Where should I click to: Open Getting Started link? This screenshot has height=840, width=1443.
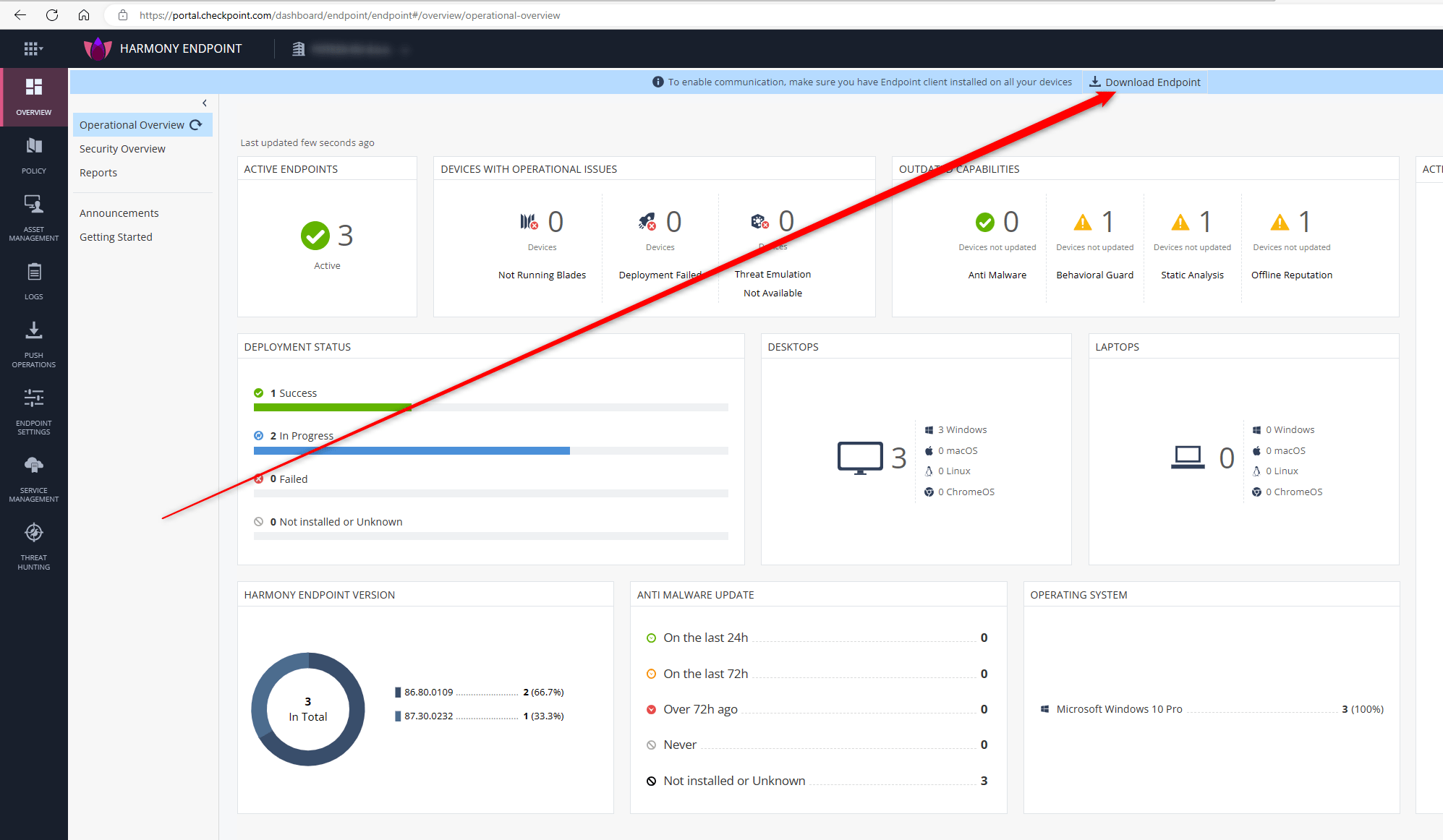pos(116,237)
